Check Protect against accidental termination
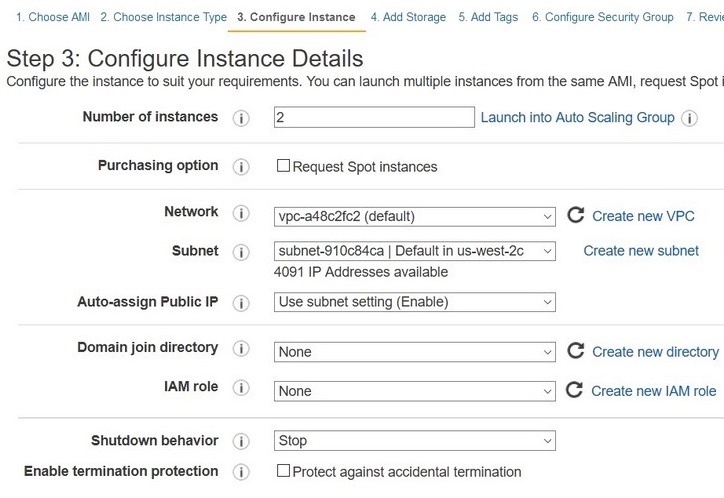 tap(283, 471)
